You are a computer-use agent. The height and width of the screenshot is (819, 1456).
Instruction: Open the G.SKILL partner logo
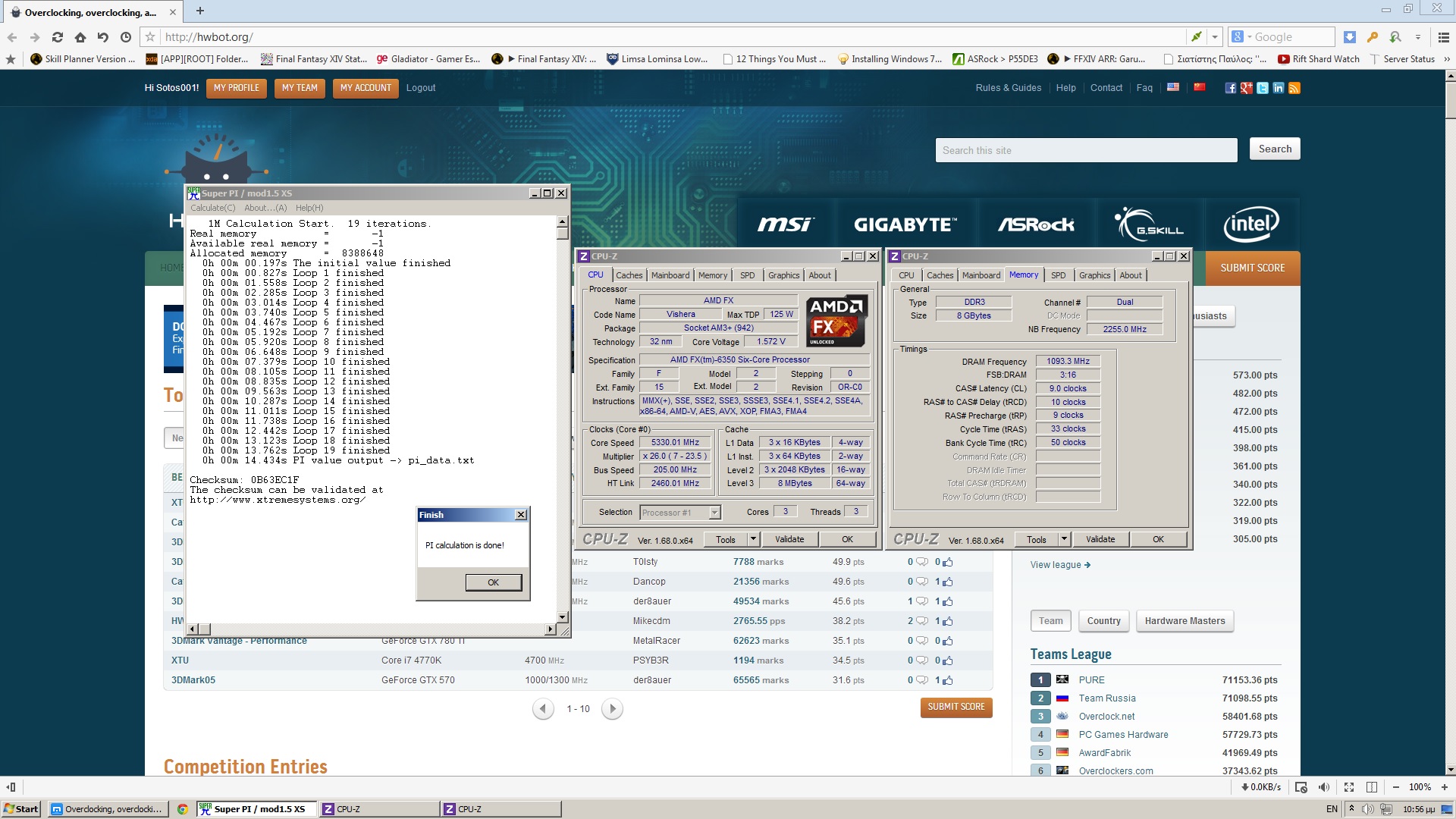[x=1149, y=224]
